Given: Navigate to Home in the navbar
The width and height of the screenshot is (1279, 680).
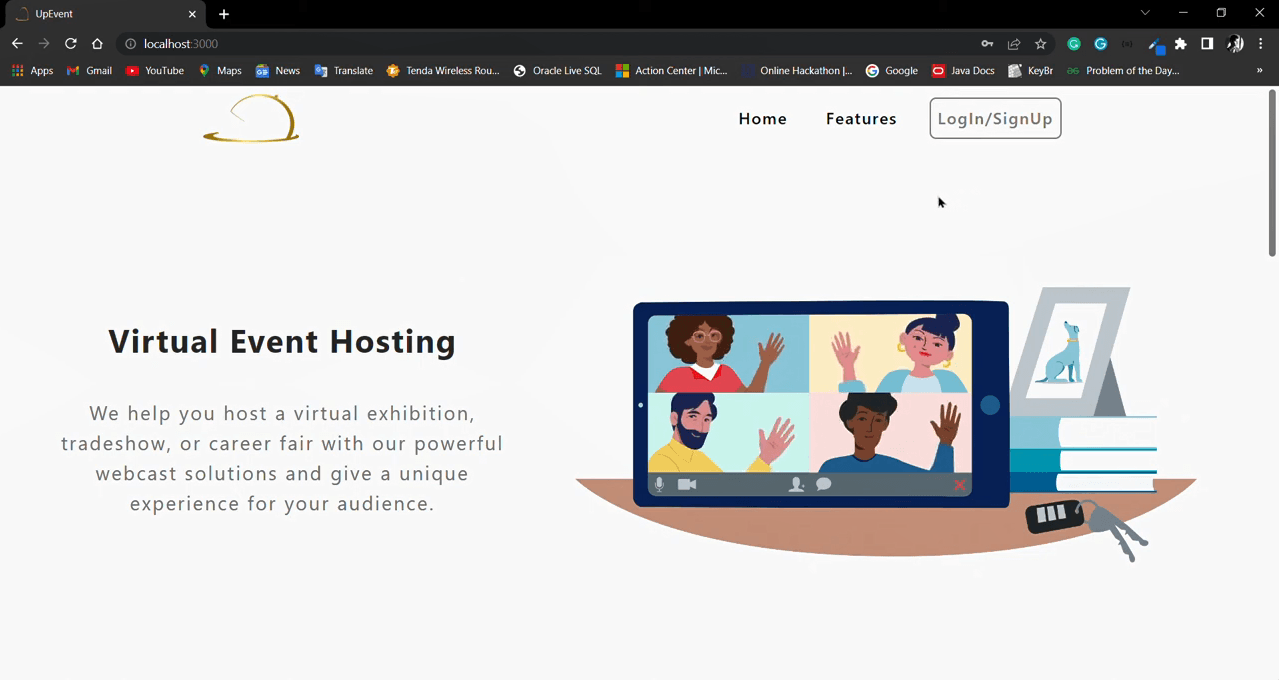Looking at the screenshot, I should (762, 119).
